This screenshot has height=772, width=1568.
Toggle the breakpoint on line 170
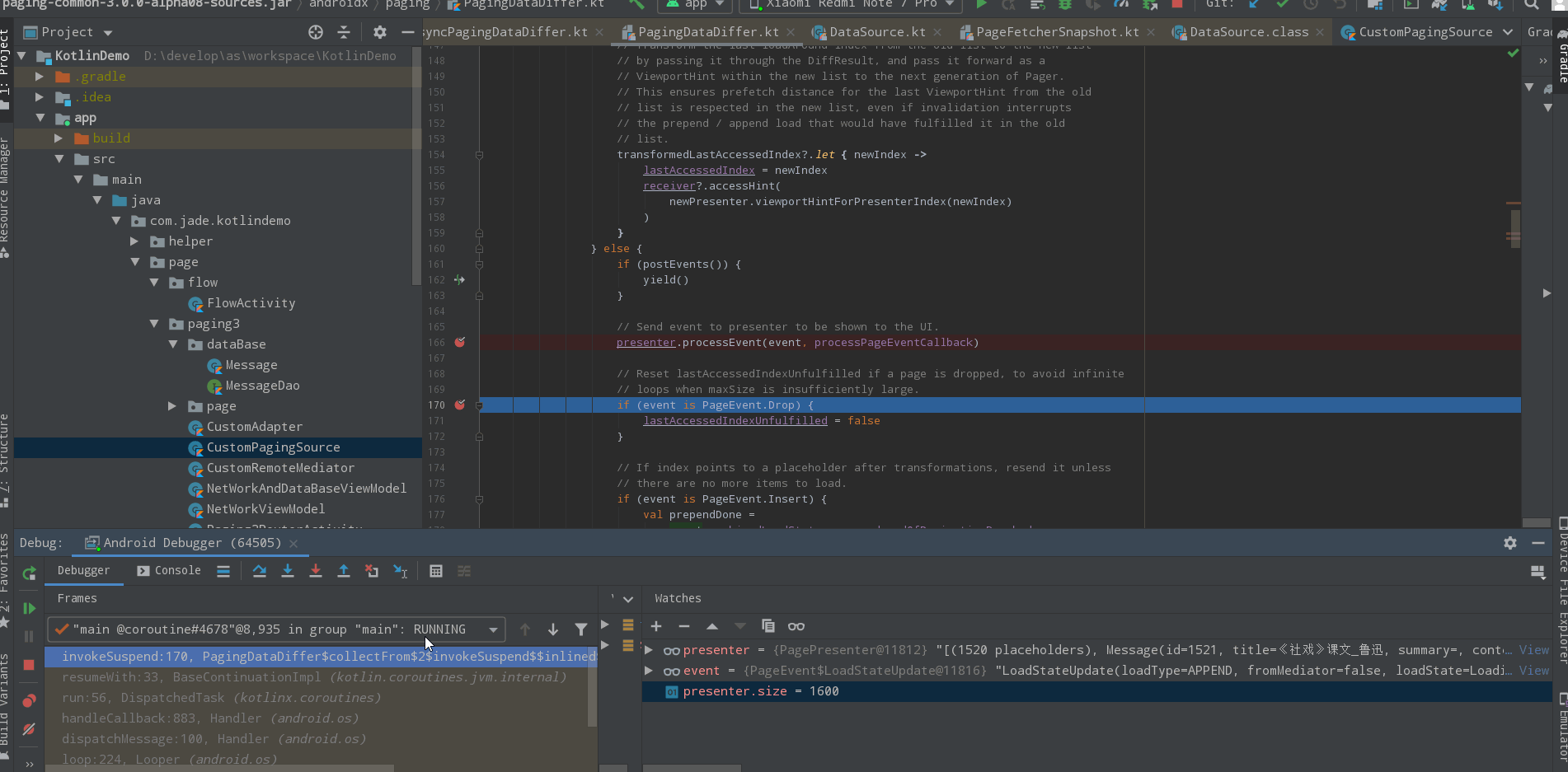coord(460,405)
